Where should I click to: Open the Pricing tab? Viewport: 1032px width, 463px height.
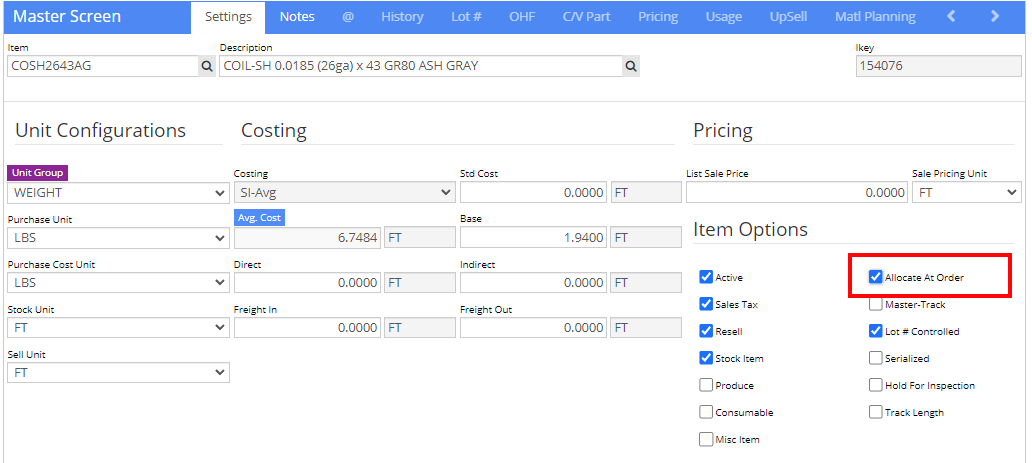pos(658,17)
